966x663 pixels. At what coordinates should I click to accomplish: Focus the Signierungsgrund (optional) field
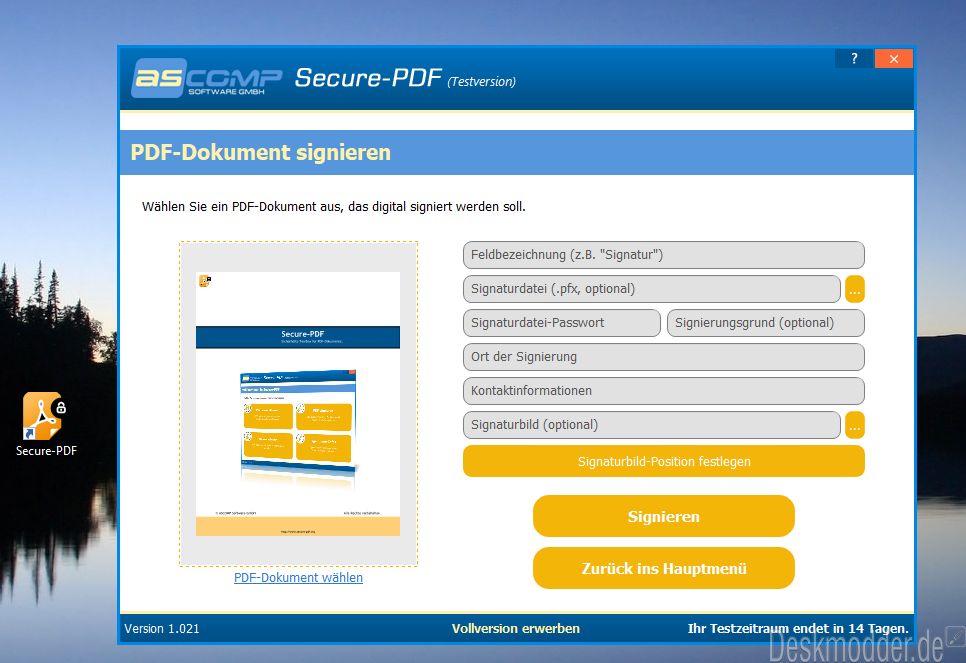766,323
